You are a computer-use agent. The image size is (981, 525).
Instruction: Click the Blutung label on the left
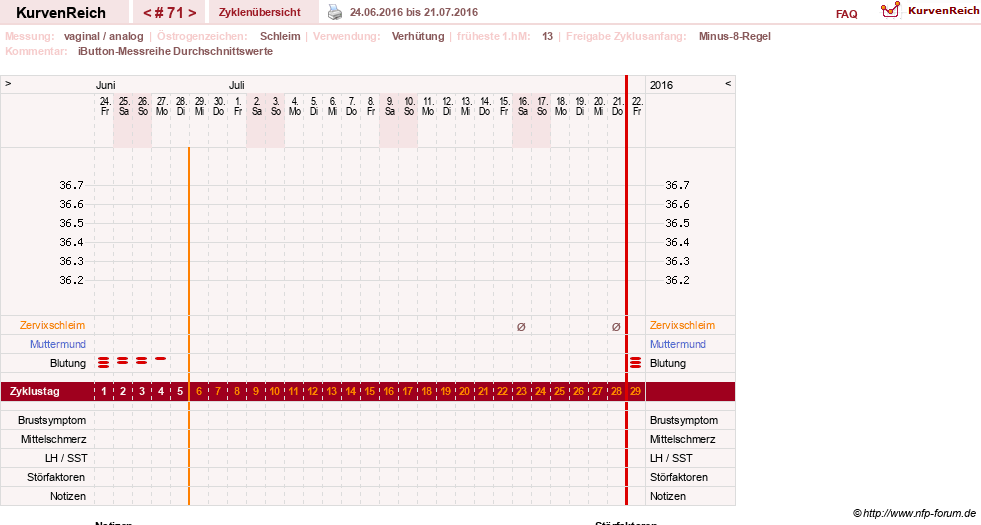coord(68,363)
